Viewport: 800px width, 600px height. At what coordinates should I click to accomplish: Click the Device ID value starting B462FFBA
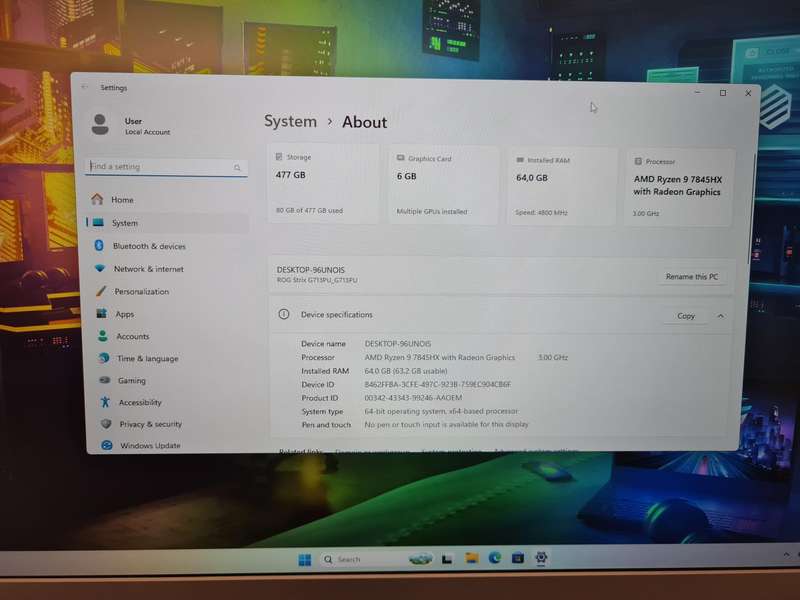[437, 384]
